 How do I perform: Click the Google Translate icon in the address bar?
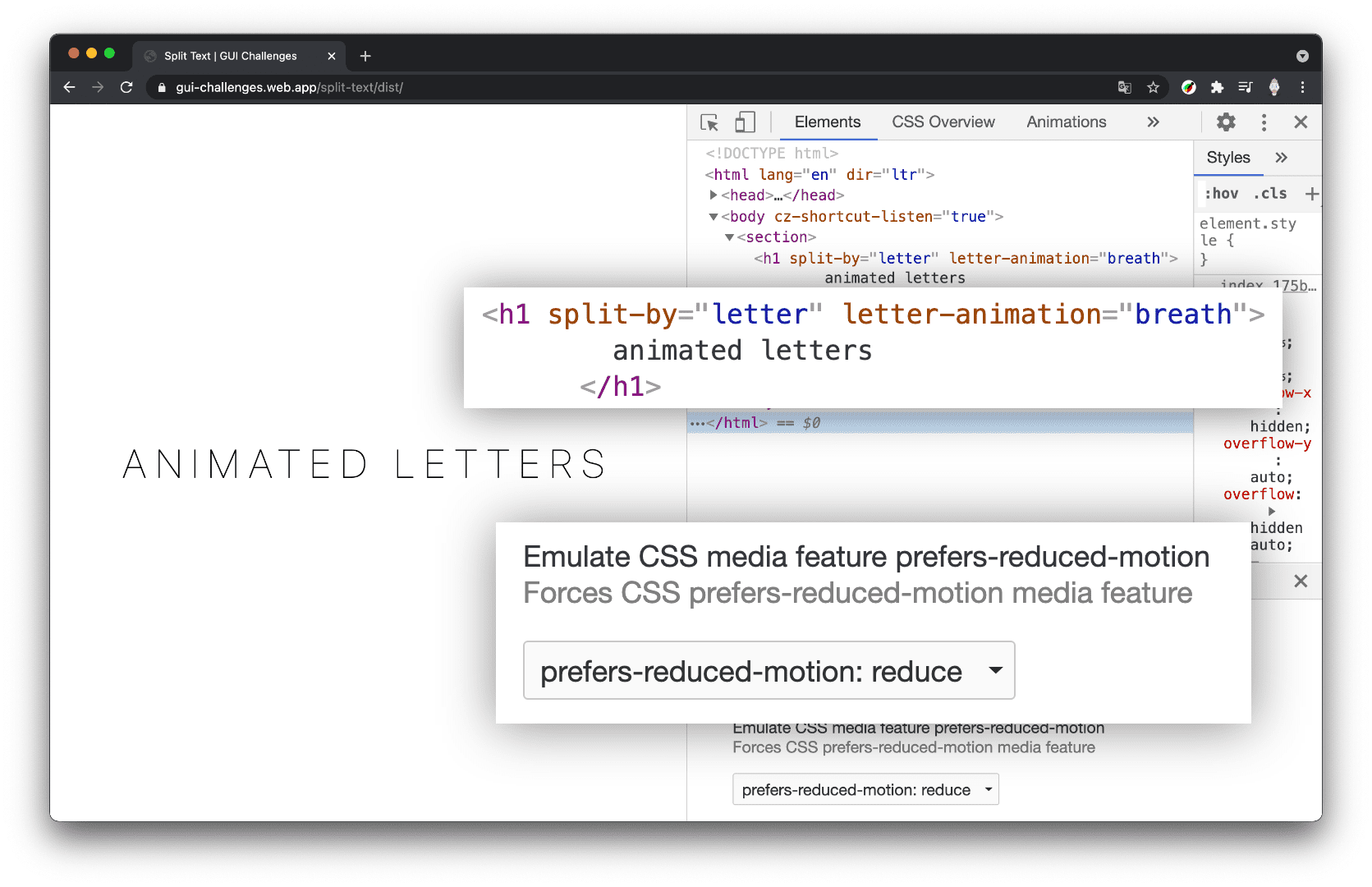[x=1124, y=87]
